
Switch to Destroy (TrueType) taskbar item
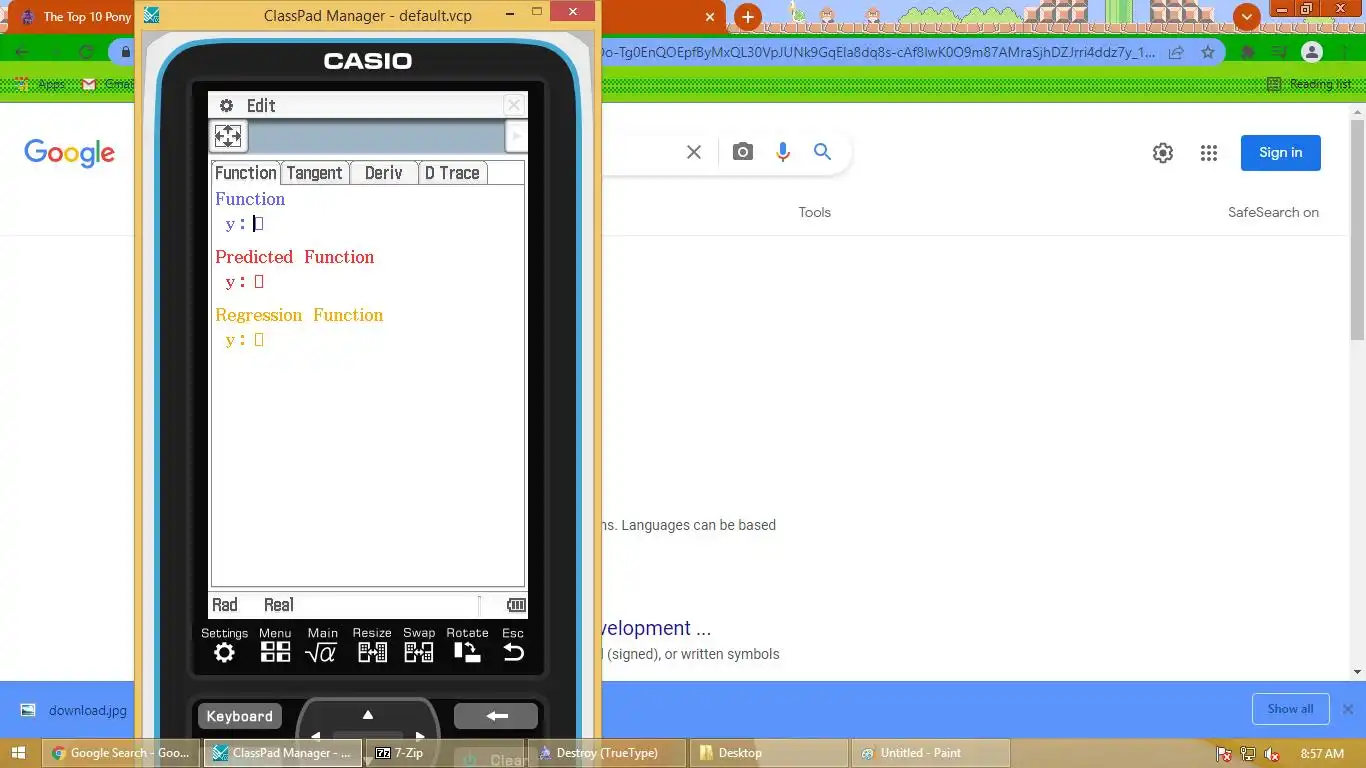point(607,753)
